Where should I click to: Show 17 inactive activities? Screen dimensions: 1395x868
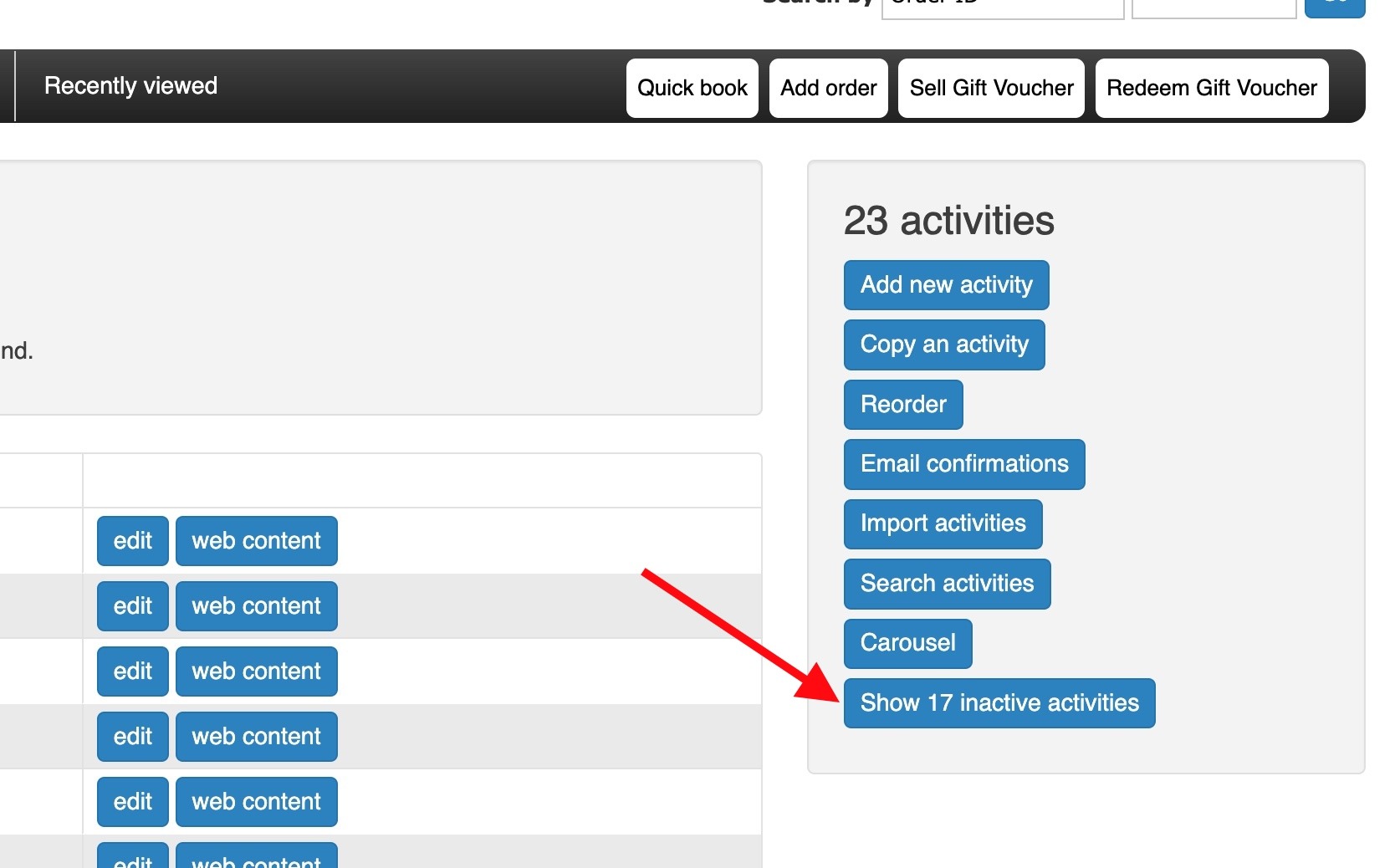(x=999, y=703)
